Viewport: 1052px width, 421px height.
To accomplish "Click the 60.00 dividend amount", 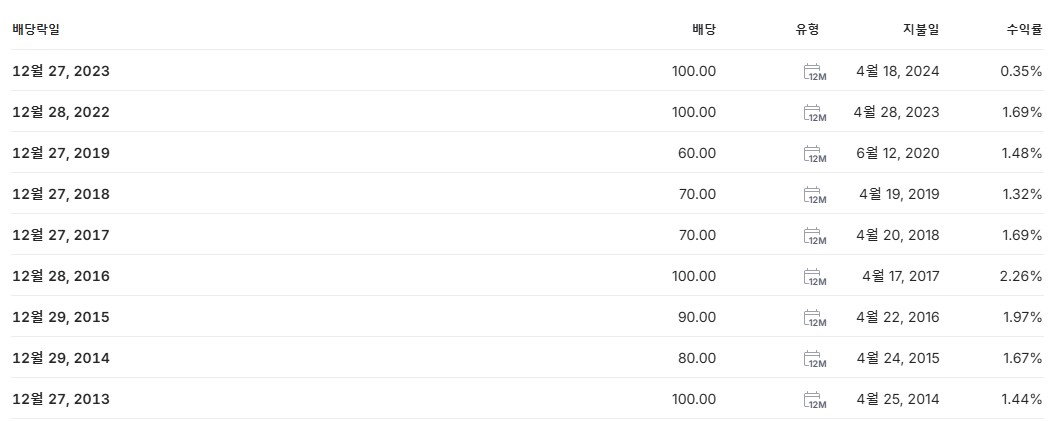I will (697, 153).
